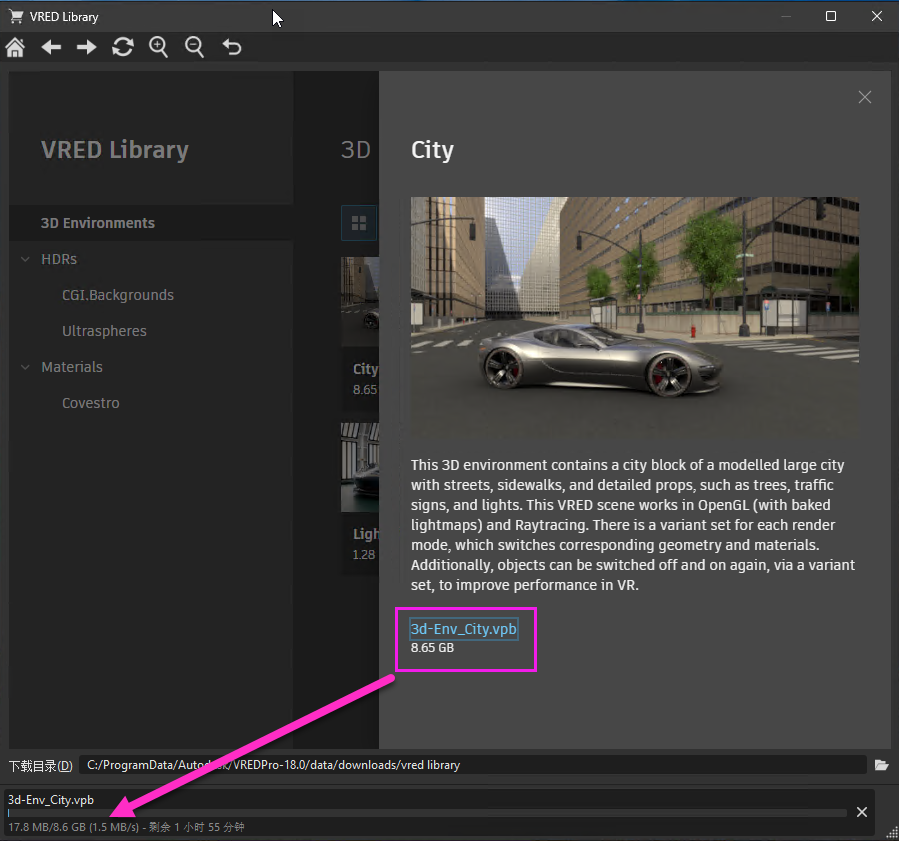Image resolution: width=899 pixels, height=841 pixels.
Task: Collapse the Materials tree section
Action: click(x=25, y=367)
